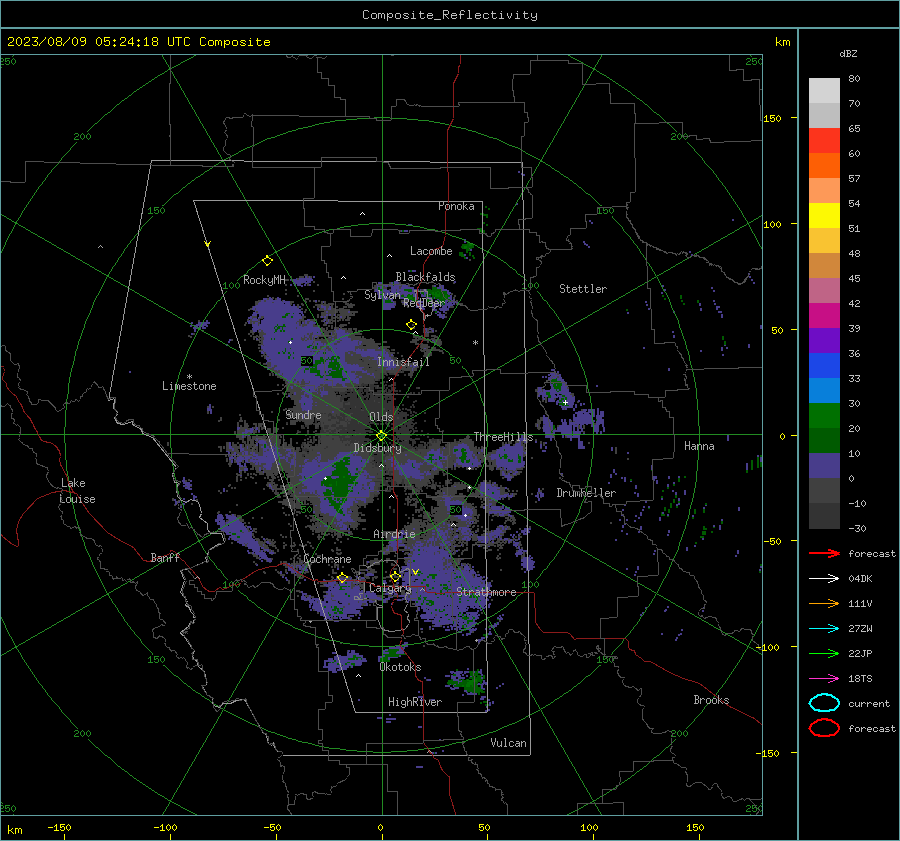900x841 pixels.
Task: Click the Lacombe city label
Action: (x=431, y=251)
